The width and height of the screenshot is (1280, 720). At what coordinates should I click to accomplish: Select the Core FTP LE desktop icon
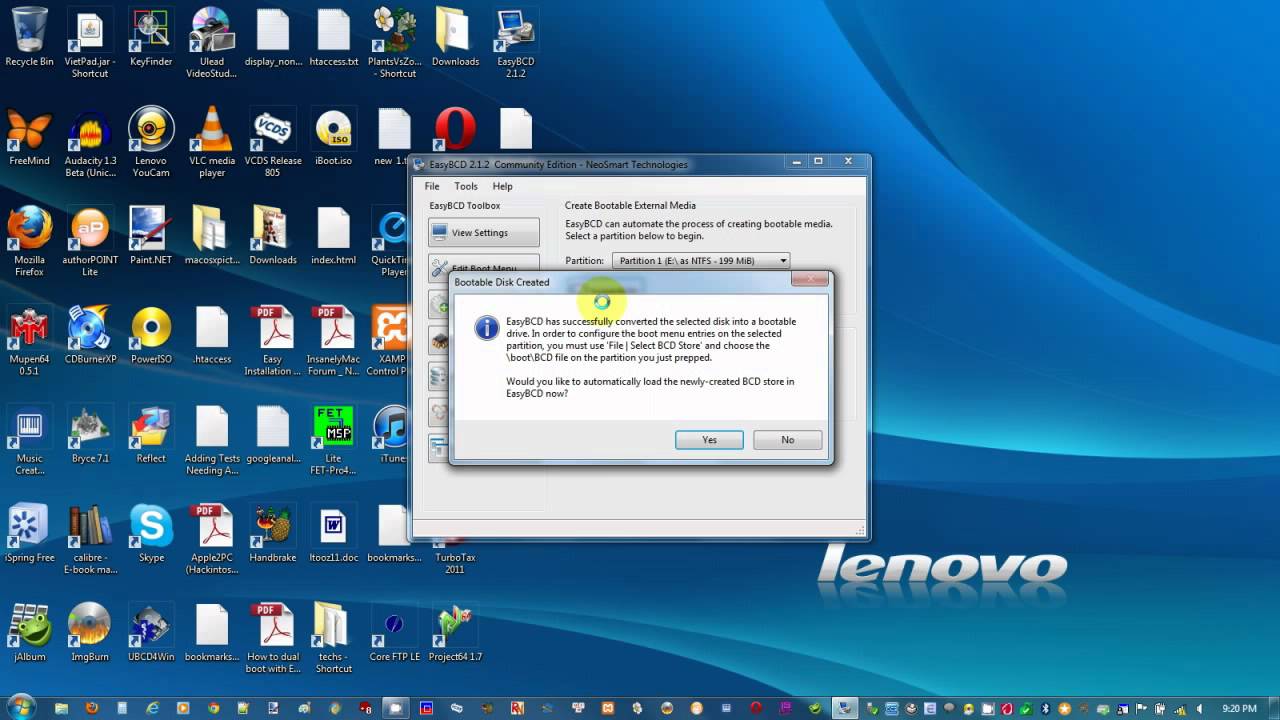(x=394, y=632)
